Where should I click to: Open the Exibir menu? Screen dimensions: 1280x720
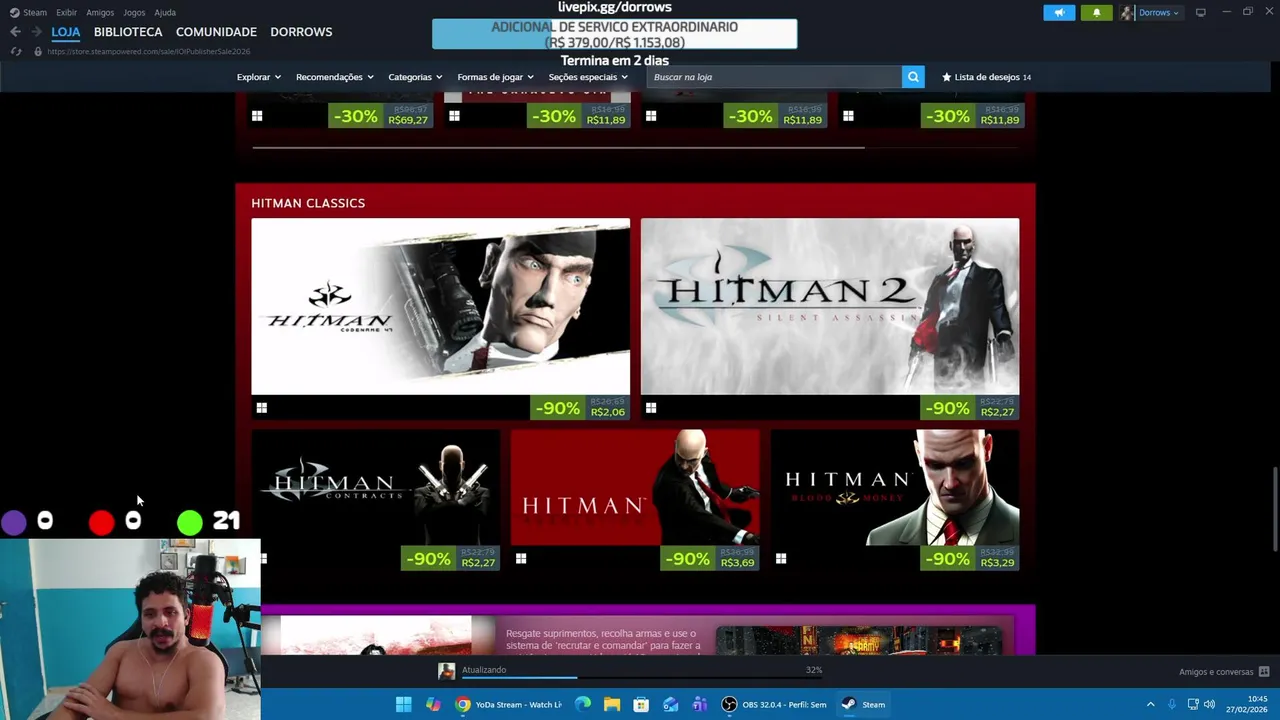pos(66,13)
